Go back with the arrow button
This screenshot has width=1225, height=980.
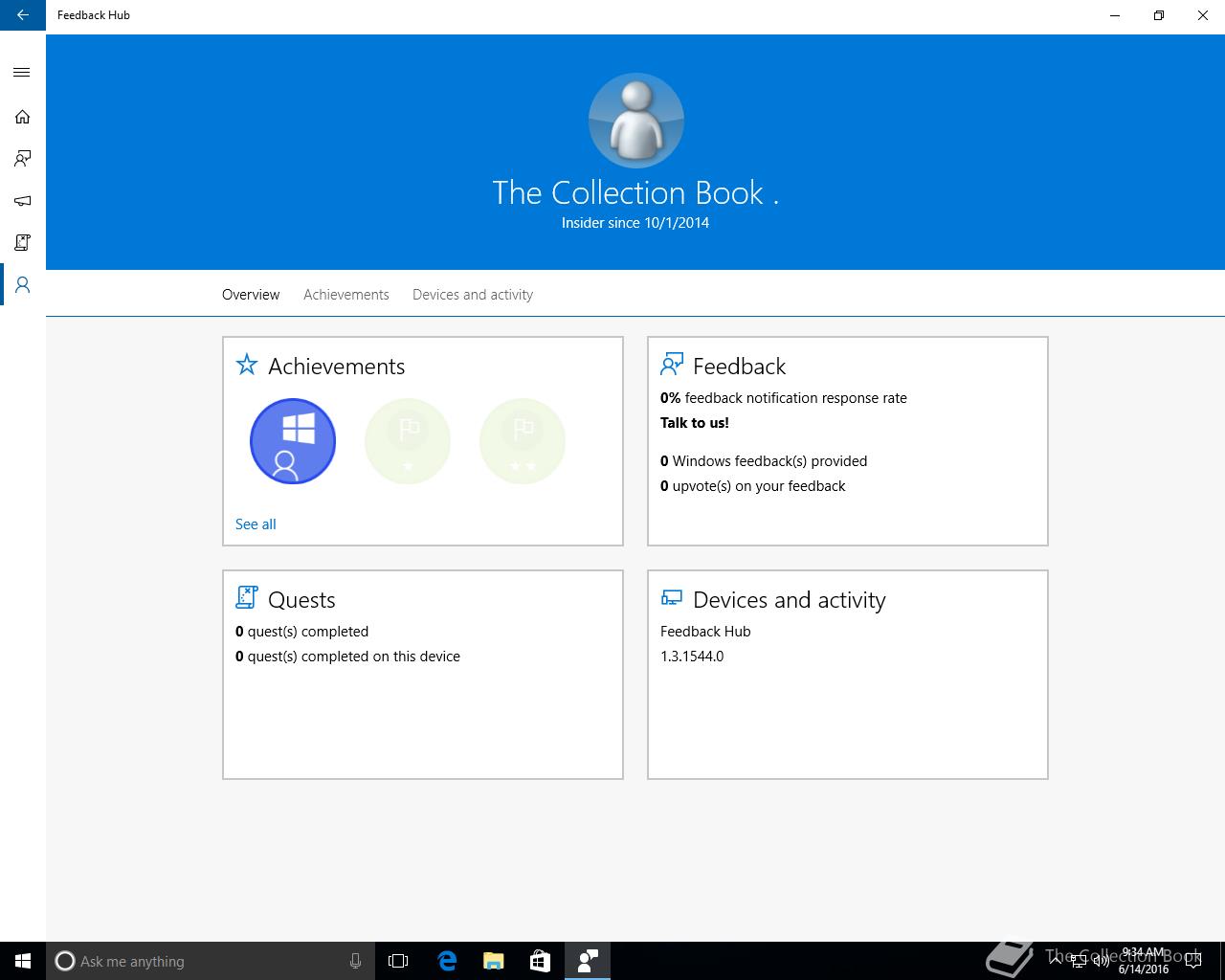coord(22,15)
